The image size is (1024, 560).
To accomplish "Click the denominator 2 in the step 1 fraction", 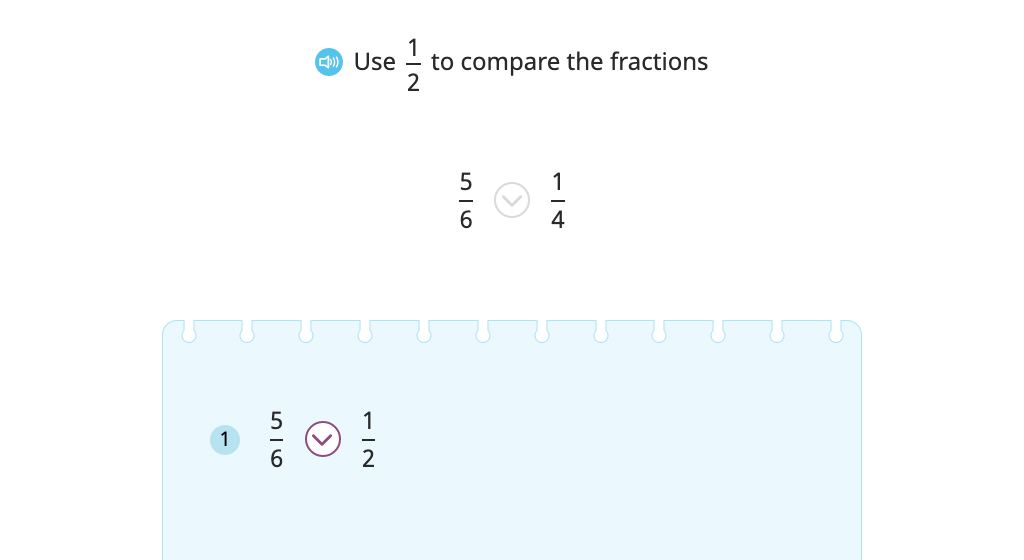I will (368, 459).
